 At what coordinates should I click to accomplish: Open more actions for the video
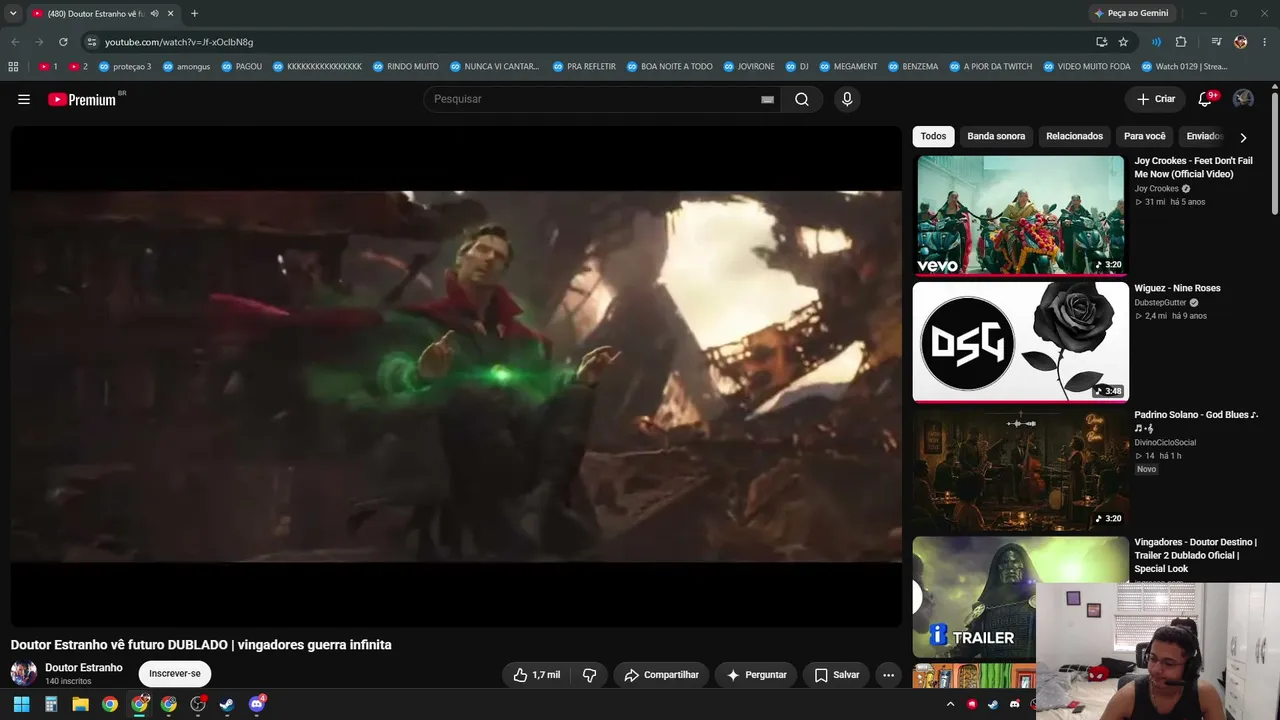click(888, 675)
